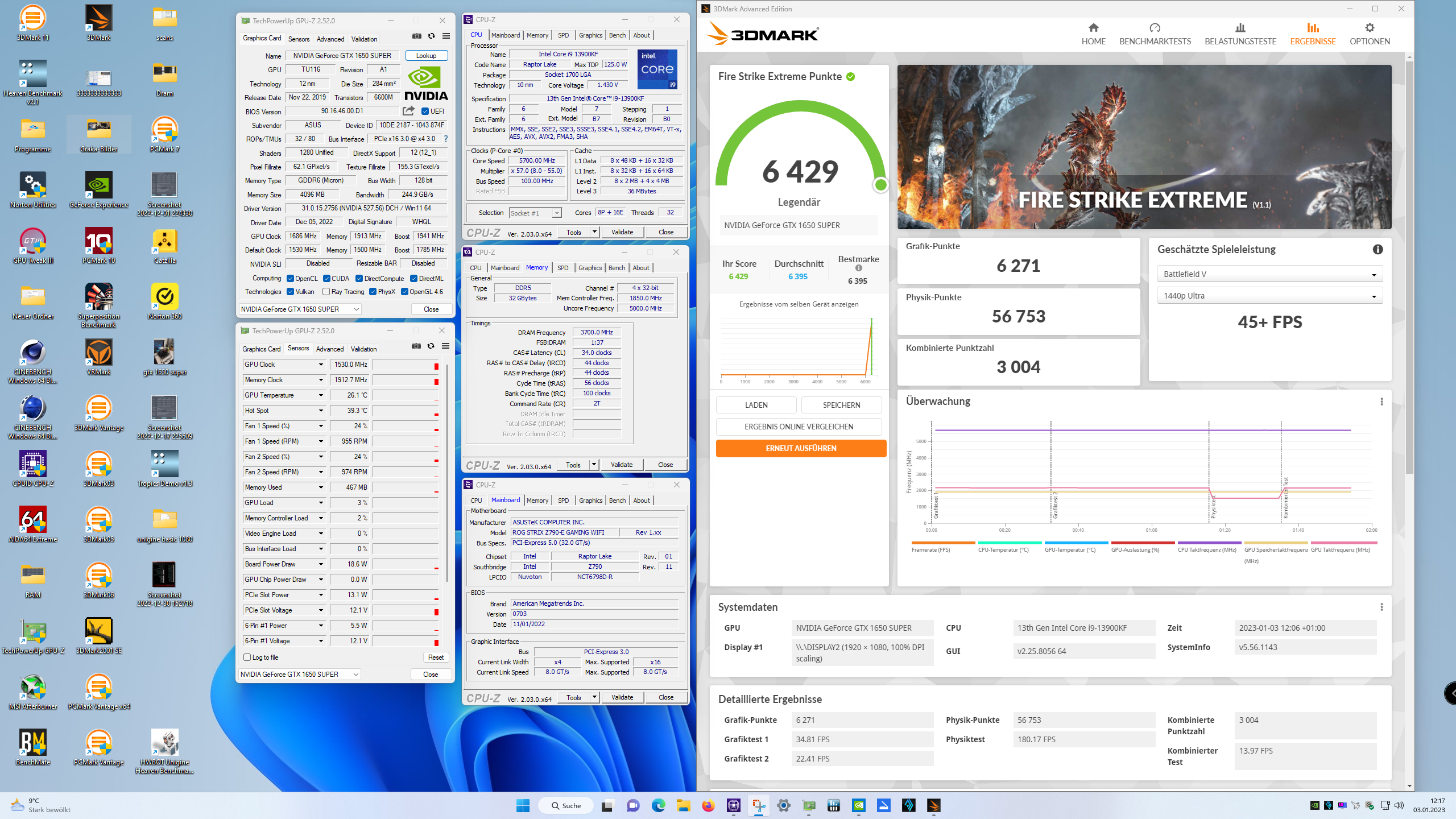Image resolution: width=1456 pixels, height=819 pixels.
Task: Open GeForce Experience desktop icon
Action: (99, 190)
